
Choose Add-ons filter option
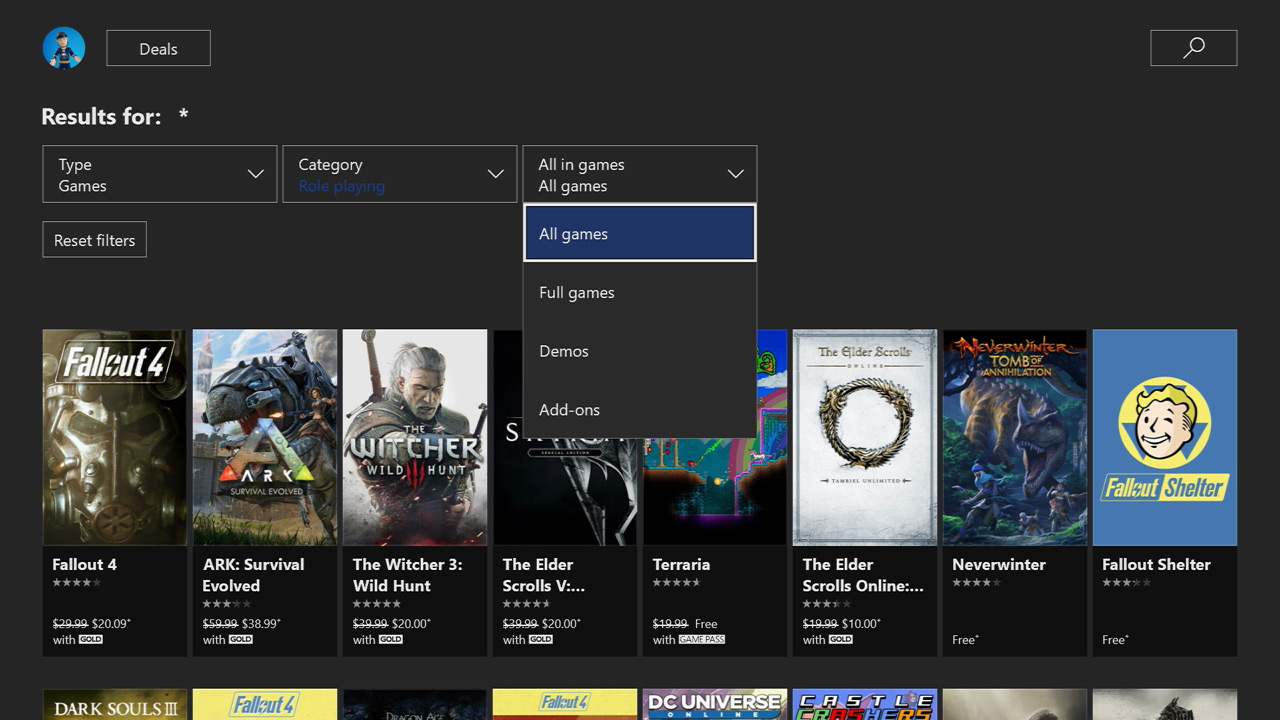tap(640, 409)
